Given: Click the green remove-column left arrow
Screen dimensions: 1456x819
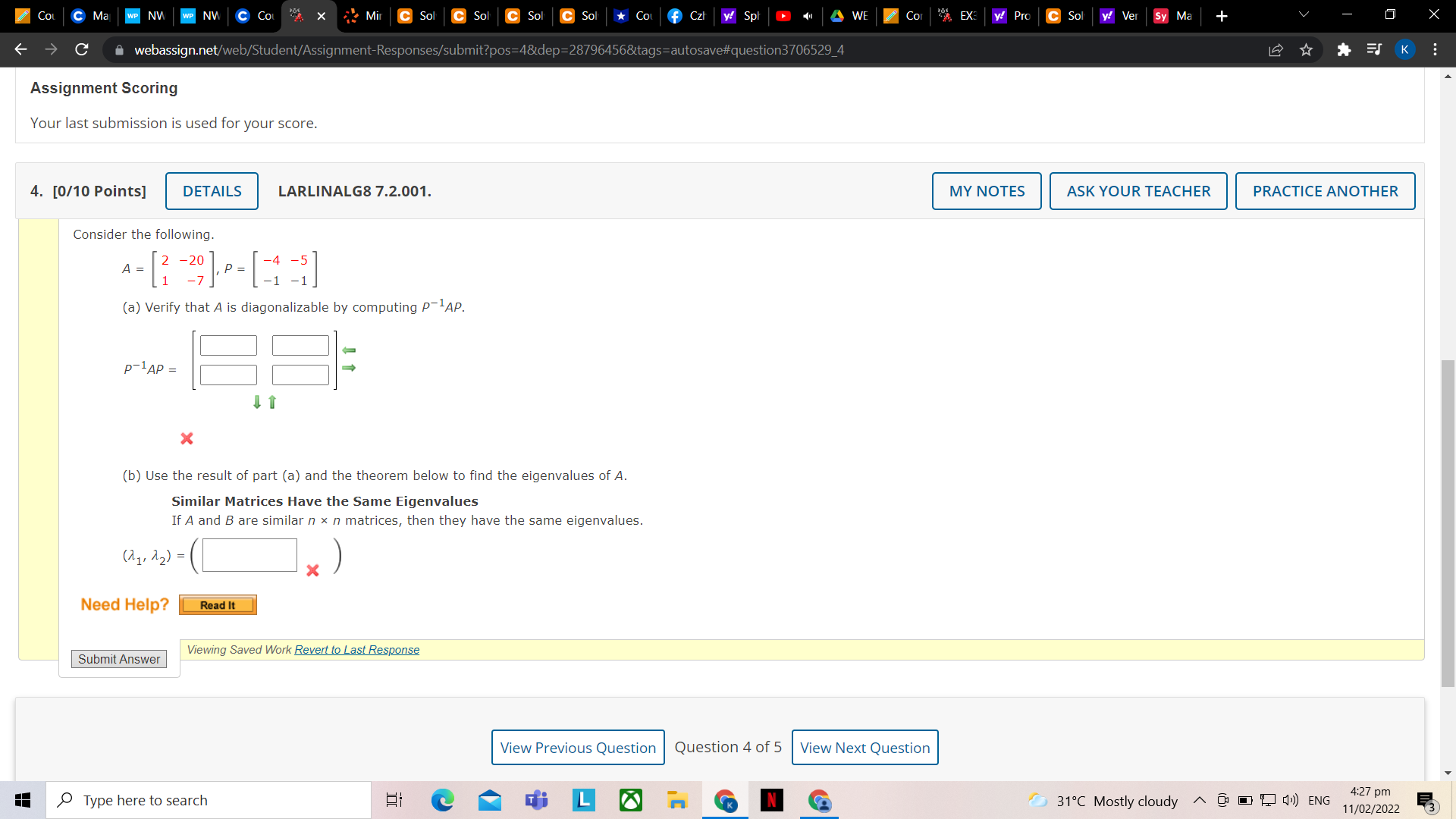Looking at the screenshot, I should point(349,350).
